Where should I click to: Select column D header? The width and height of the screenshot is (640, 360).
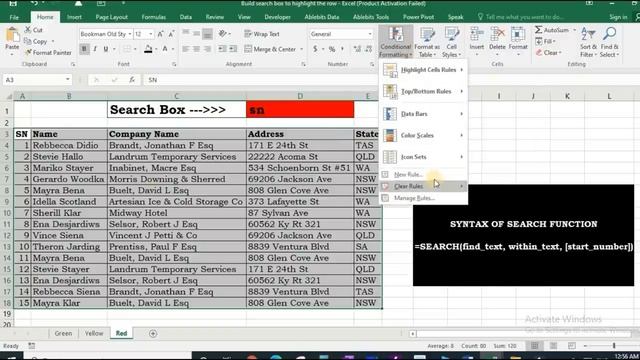tap(300, 96)
